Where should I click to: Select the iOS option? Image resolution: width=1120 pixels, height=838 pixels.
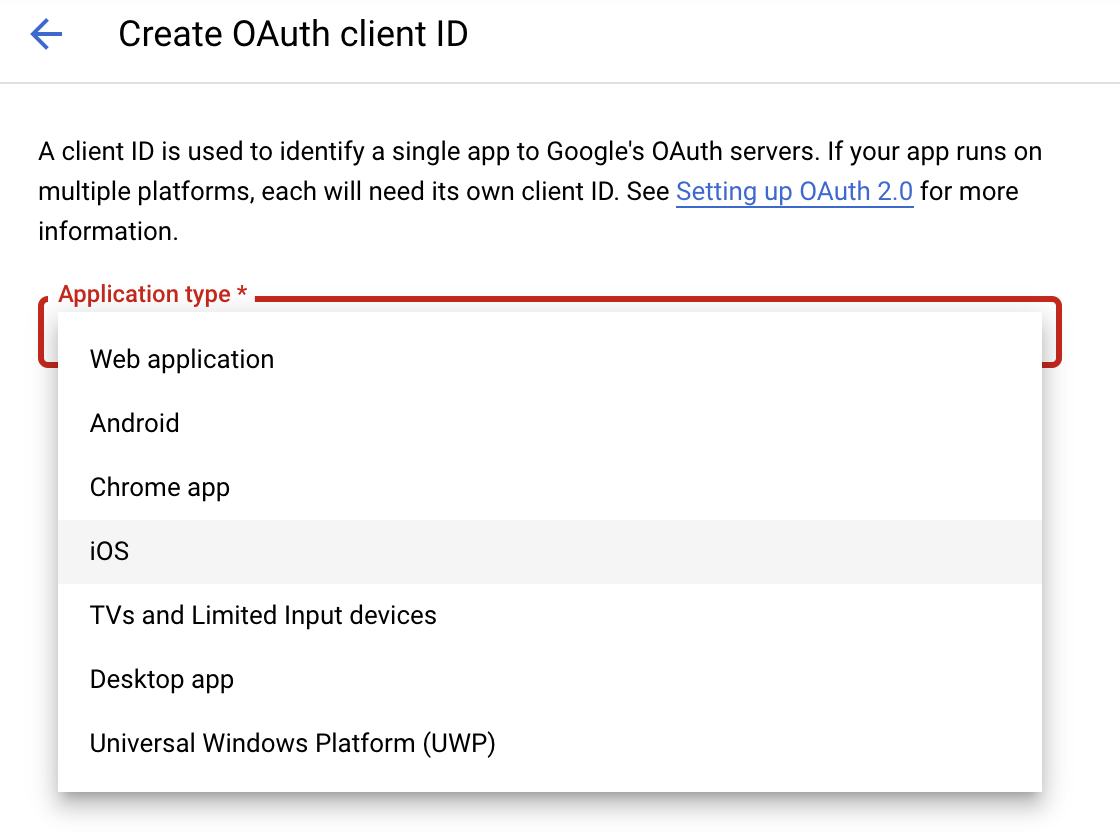[x=549, y=552]
